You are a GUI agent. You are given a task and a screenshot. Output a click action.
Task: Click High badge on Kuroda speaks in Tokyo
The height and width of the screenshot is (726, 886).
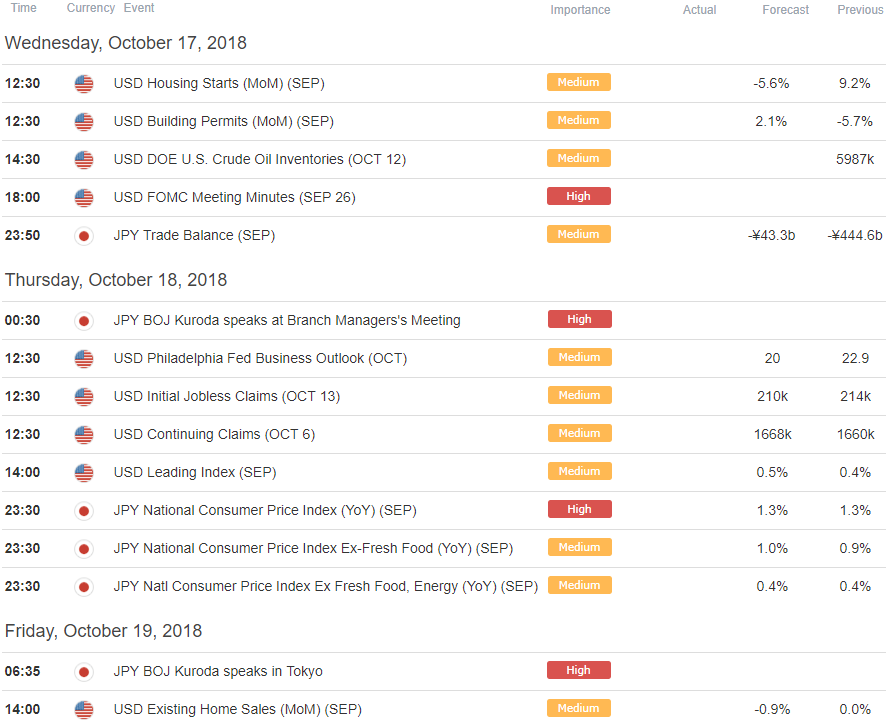(x=579, y=670)
